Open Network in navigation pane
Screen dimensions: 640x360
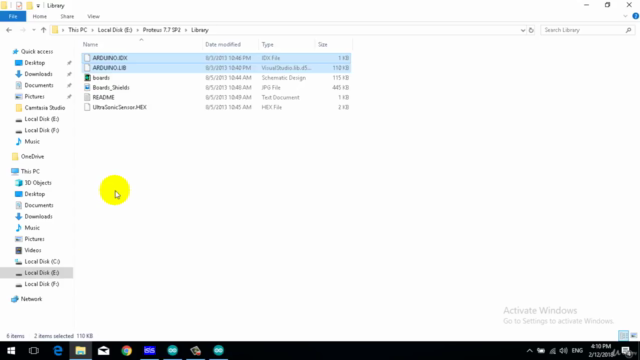tap(31, 299)
